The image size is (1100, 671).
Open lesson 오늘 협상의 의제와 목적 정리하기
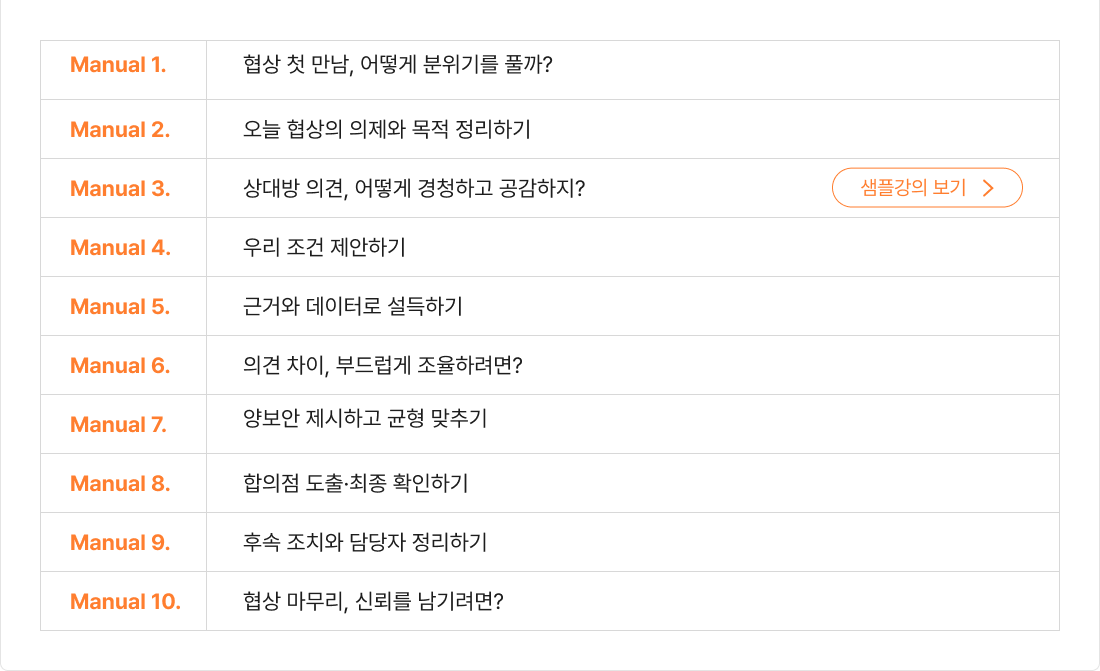pyautogui.click(x=386, y=130)
